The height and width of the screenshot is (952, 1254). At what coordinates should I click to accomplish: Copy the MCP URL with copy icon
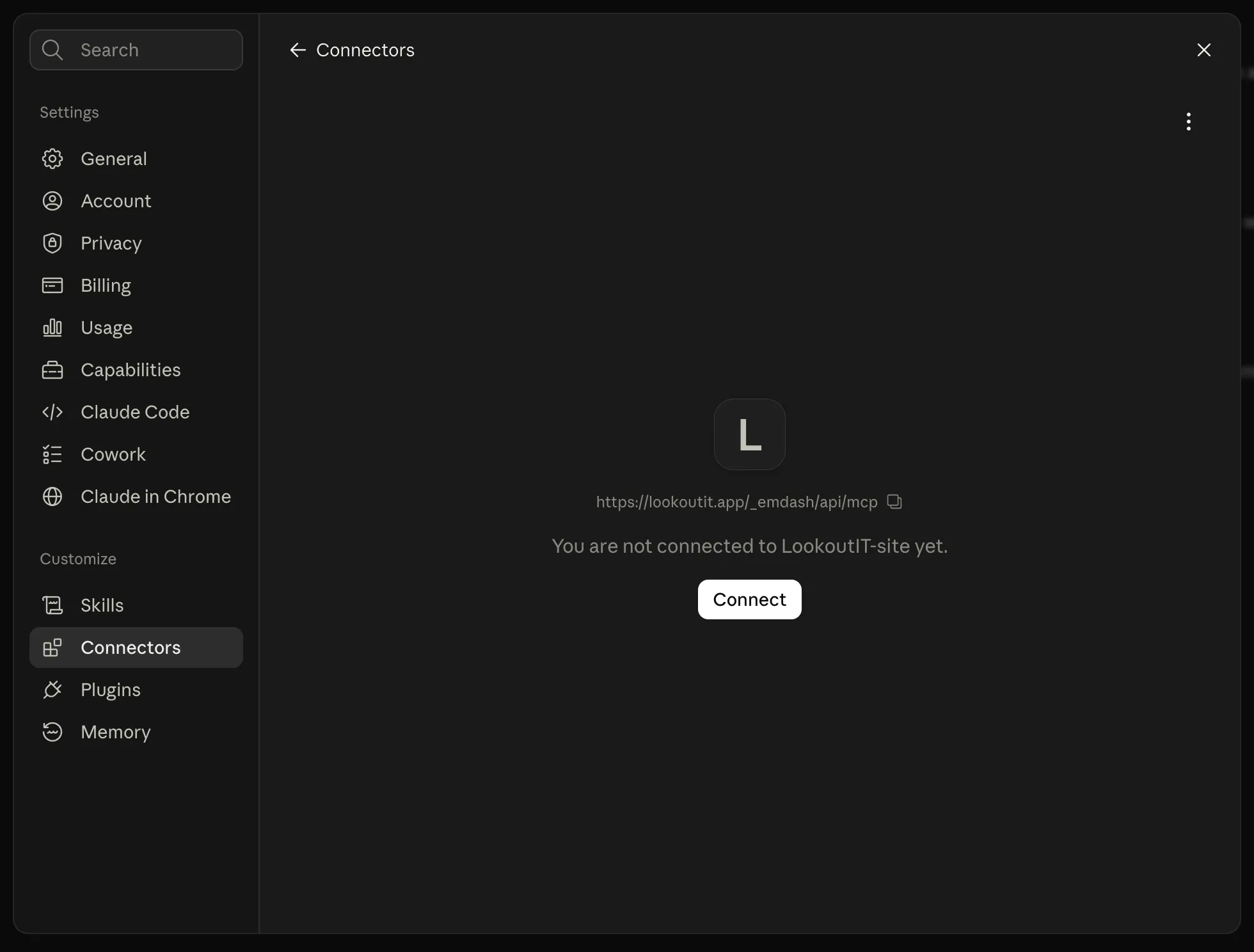click(894, 502)
